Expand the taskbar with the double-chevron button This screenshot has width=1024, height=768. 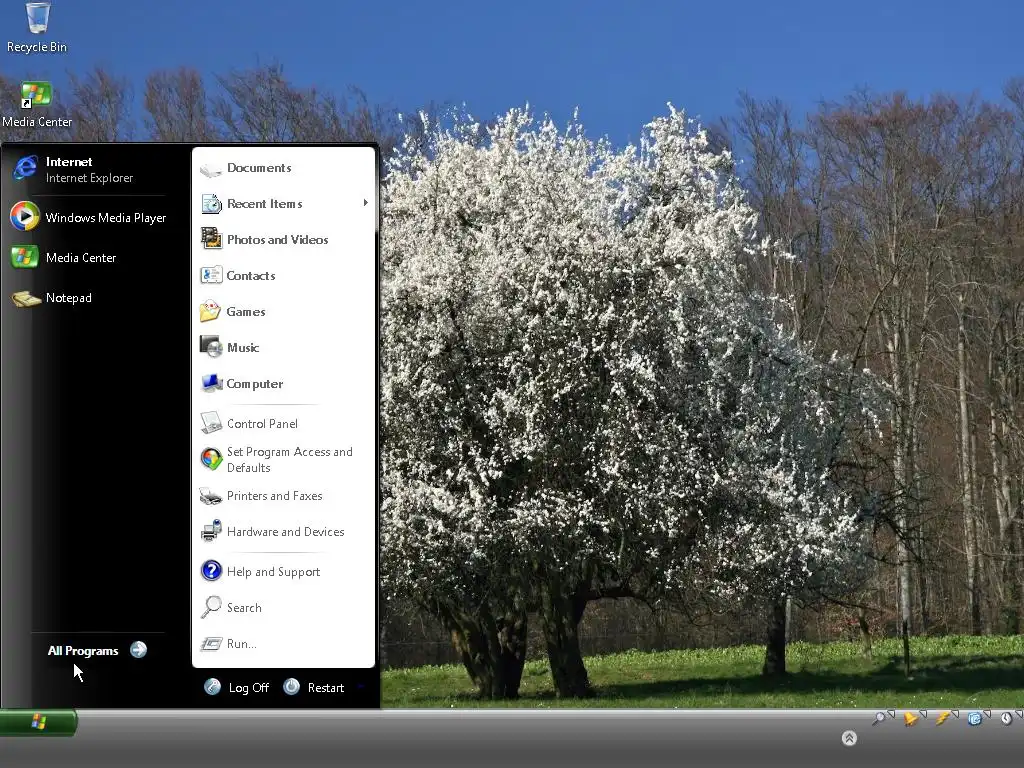tap(849, 738)
